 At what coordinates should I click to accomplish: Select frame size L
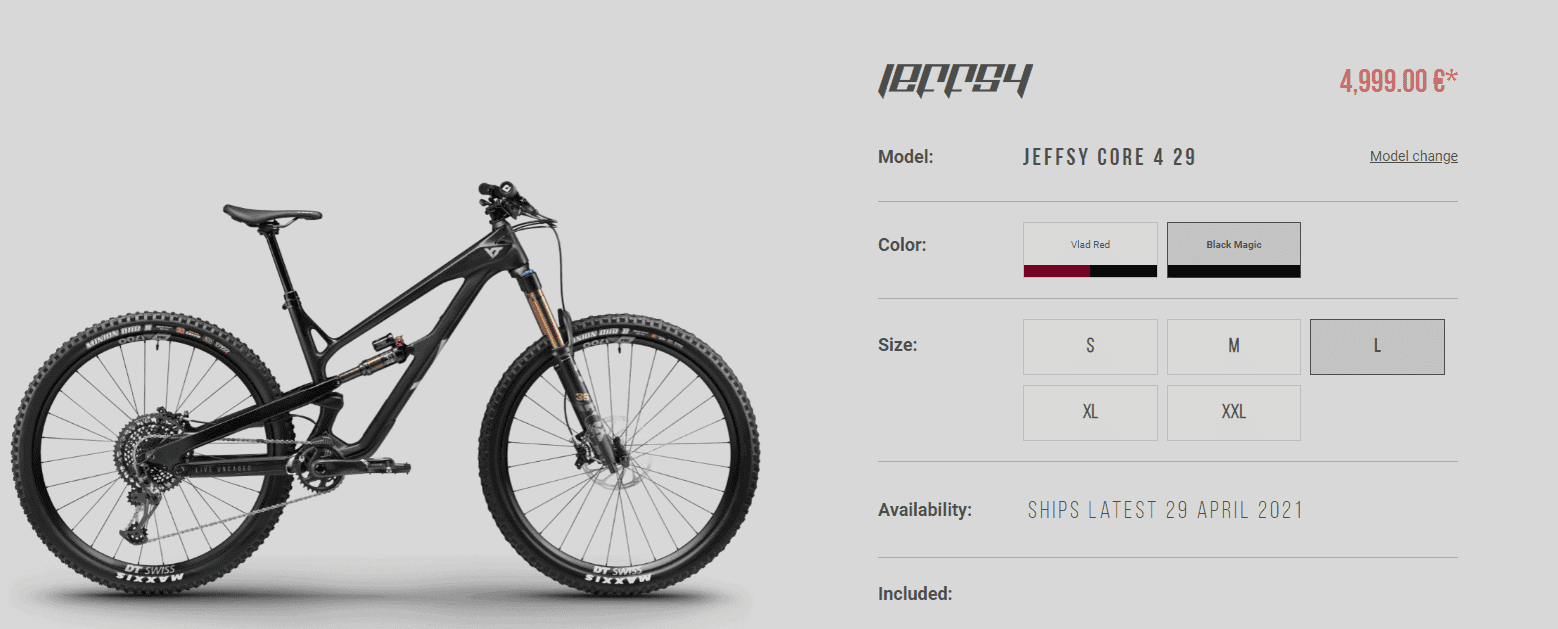1377,347
